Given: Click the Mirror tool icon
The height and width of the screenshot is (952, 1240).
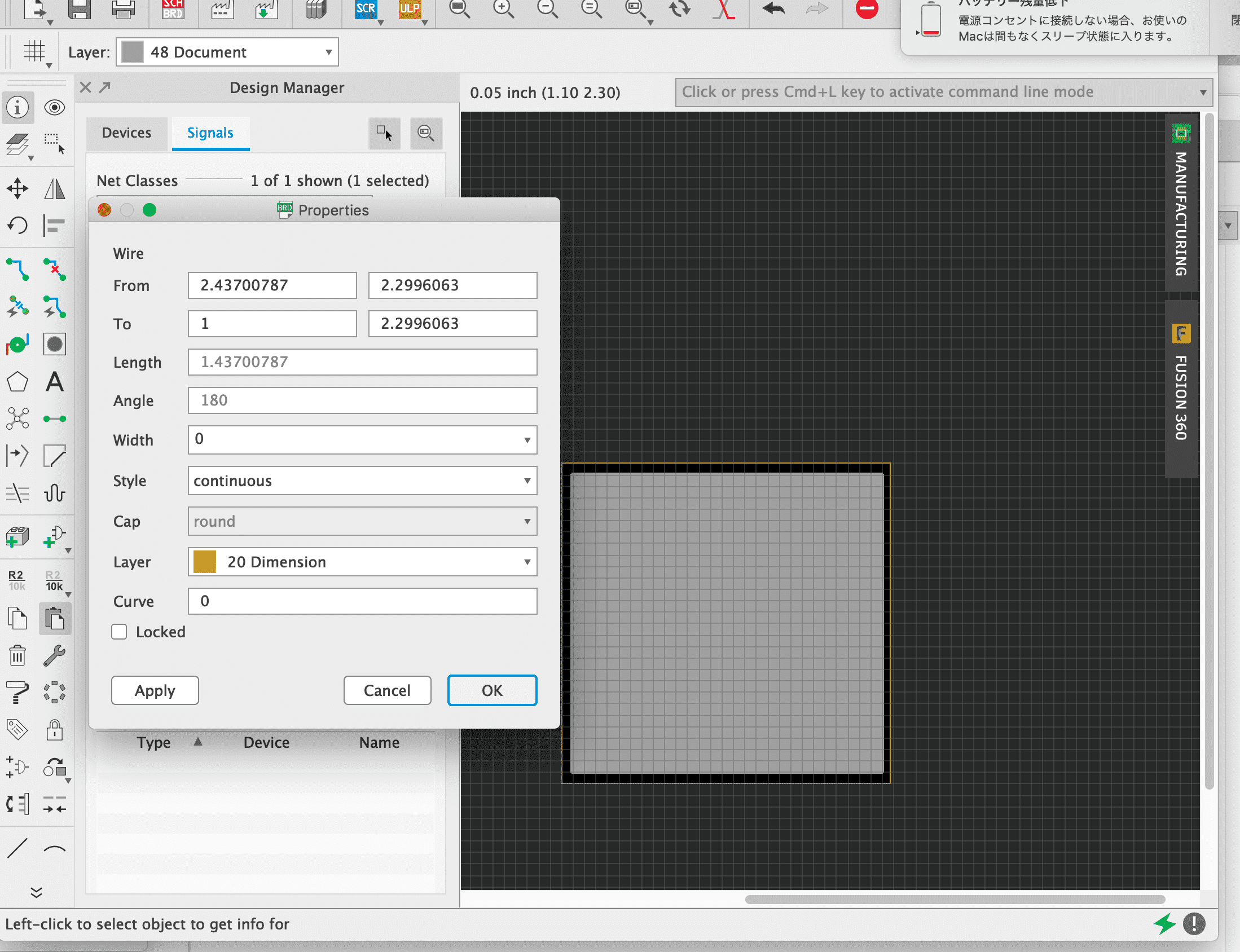Looking at the screenshot, I should (x=54, y=189).
